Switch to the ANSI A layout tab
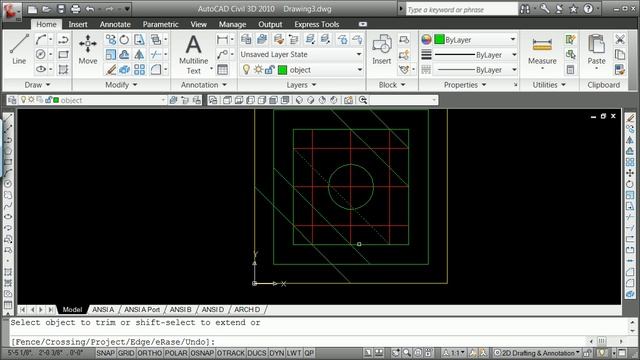This screenshot has height=360, width=640. pyautogui.click(x=103, y=309)
